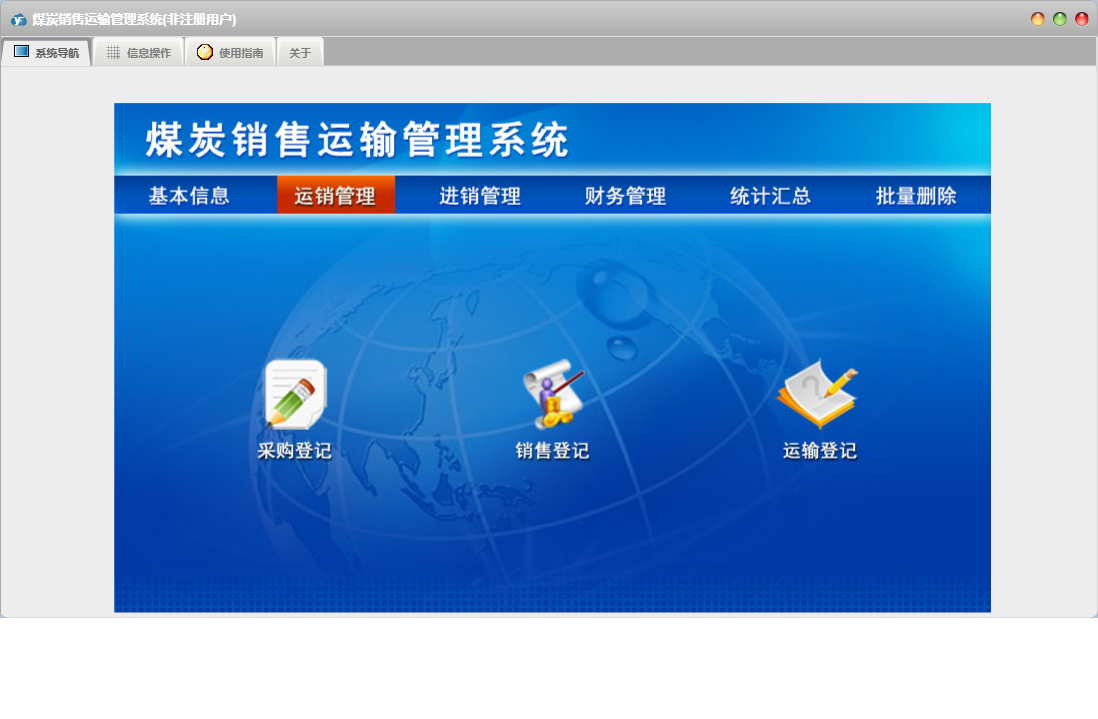This screenshot has width=1098, height=719.
Task: Open the 采购登记 pencil notepad icon
Action: pos(296,394)
